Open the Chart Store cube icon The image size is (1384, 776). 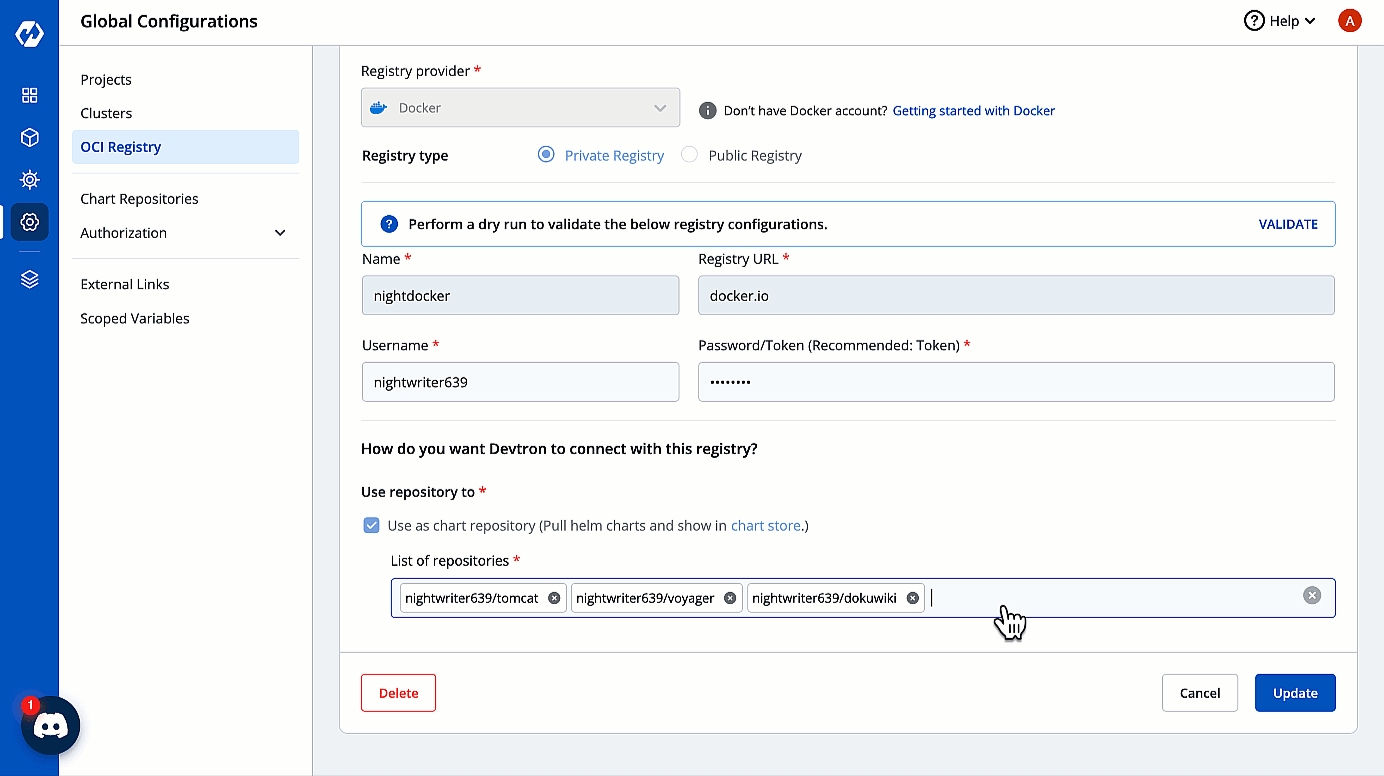point(30,137)
